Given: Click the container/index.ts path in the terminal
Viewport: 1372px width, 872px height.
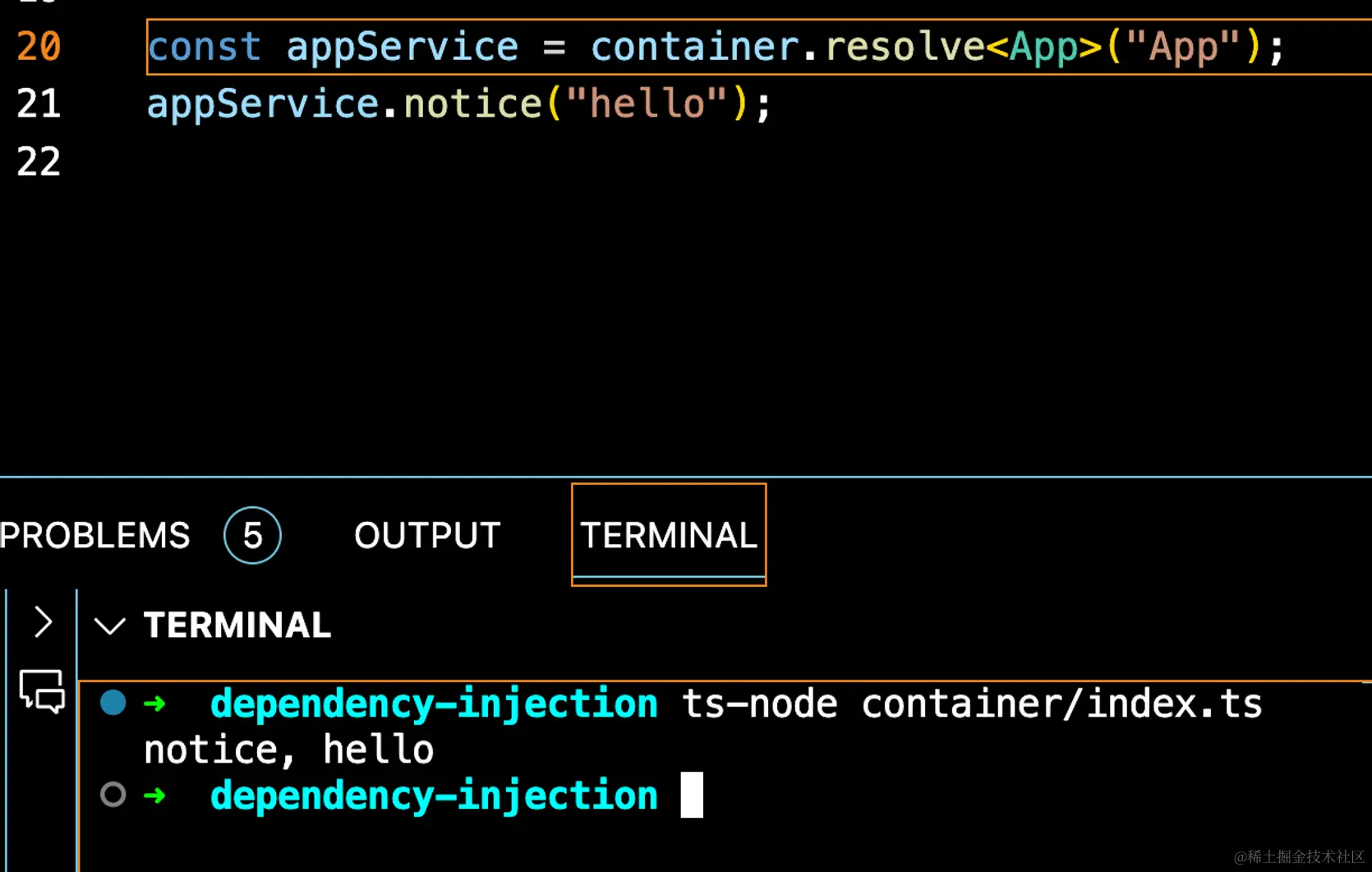Looking at the screenshot, I should click(1061, 704).
